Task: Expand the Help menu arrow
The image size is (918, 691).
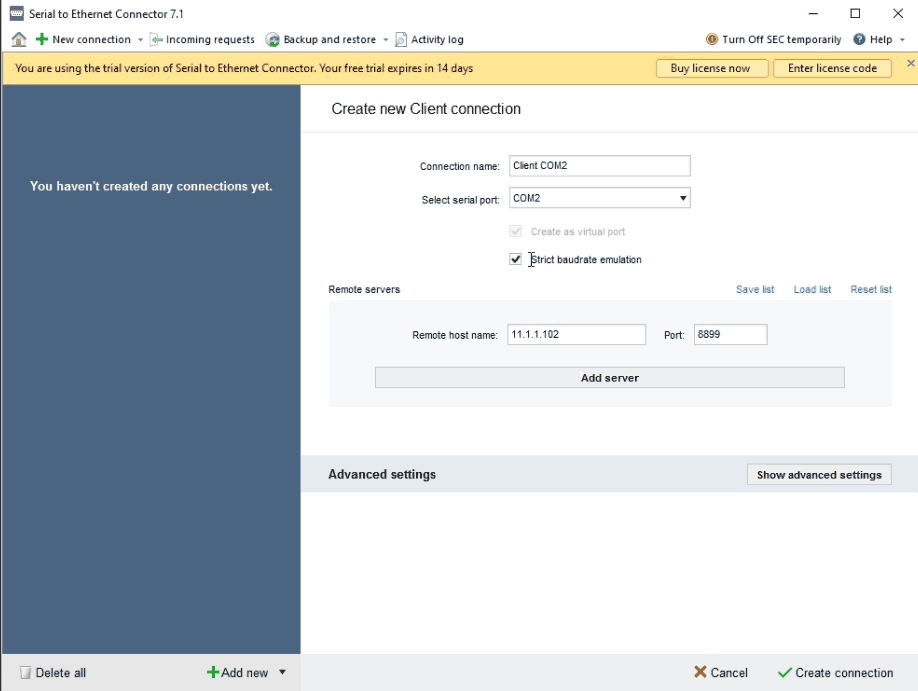Action: click(902, 40)
